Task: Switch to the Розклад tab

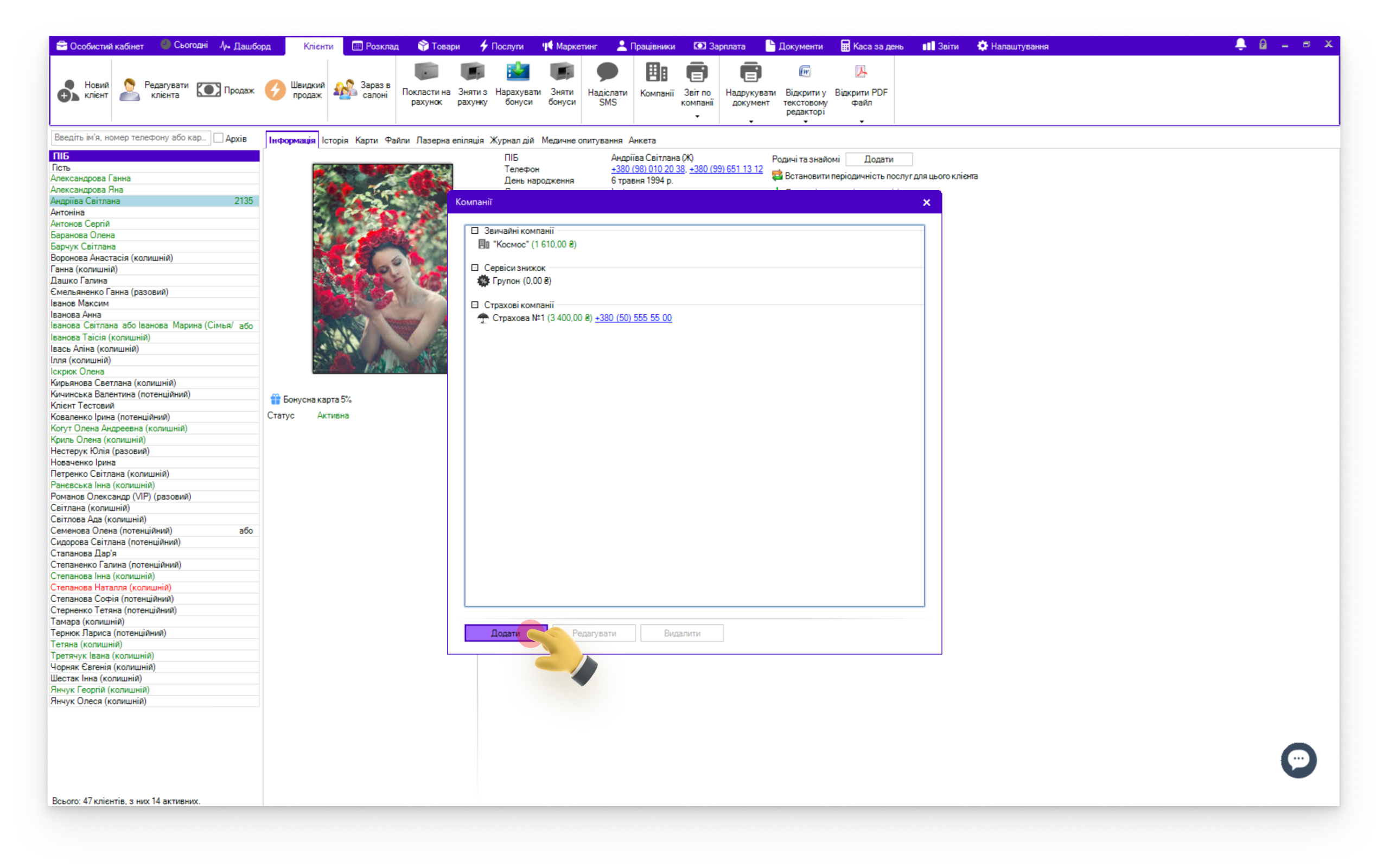Action: pyautogui.click(x=375, y=46)
